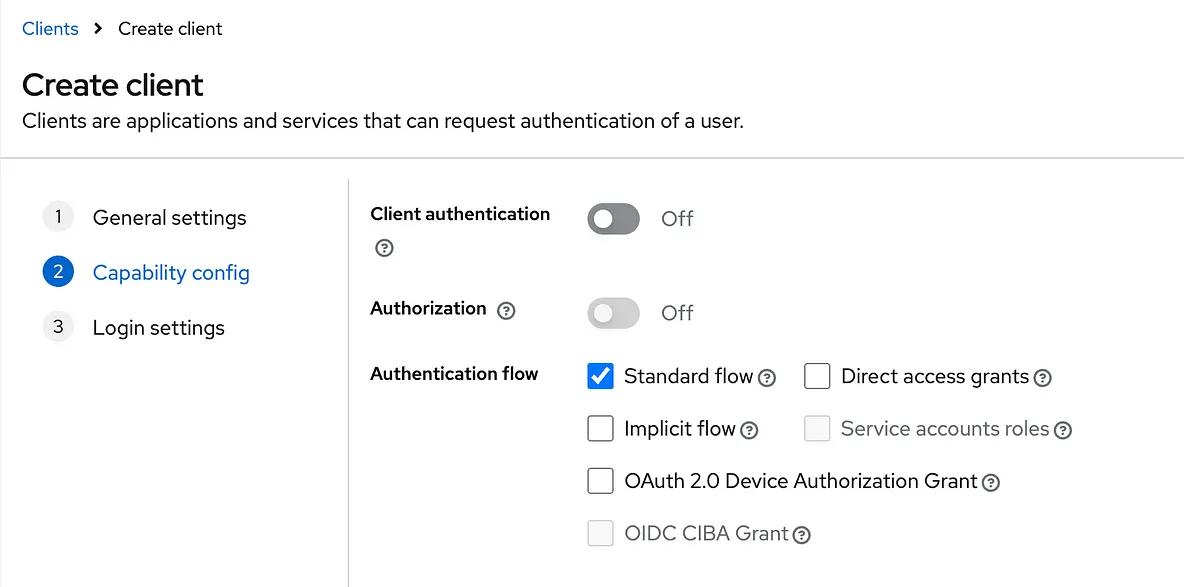Screen dimensions: 1184x587
Task: Open Service accounts roles help icon
Action: [x=1063, y=431]
